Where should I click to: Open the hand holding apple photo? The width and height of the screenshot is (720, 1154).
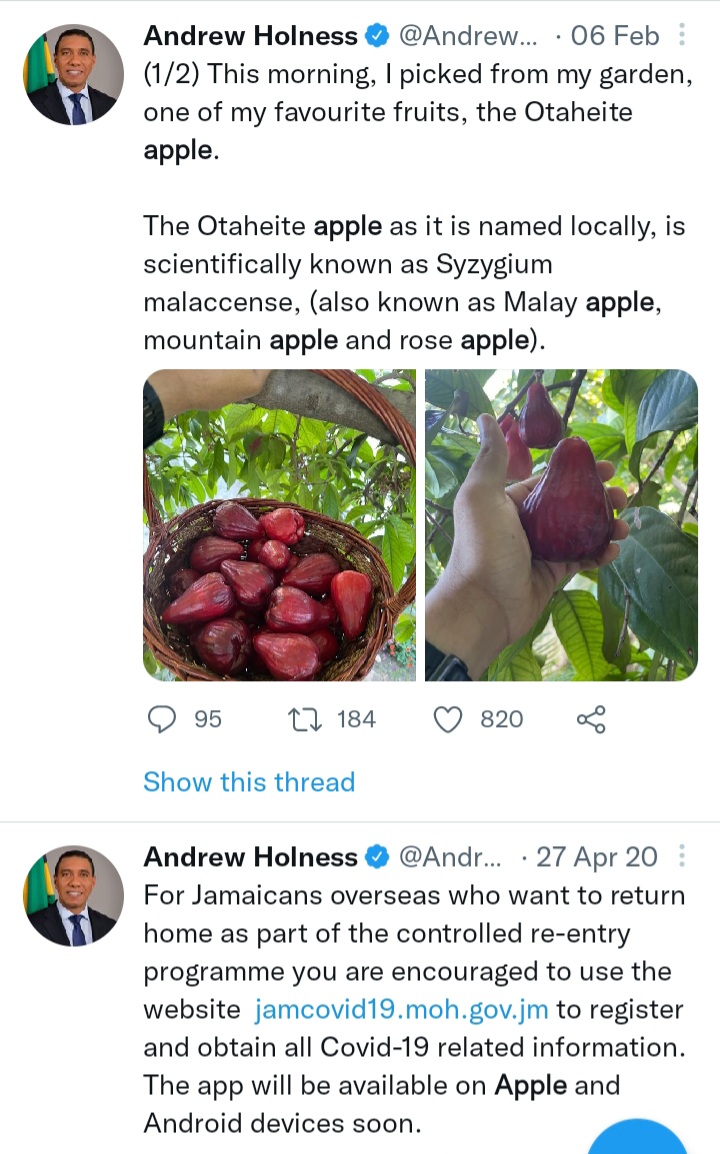tap(561, 525)
